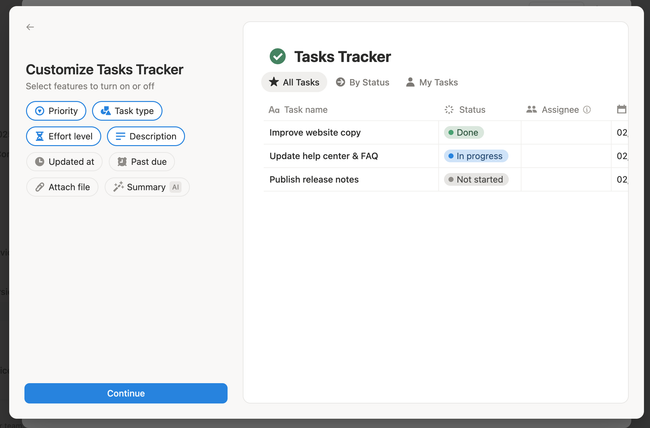Click the info icon beside Assignee

(x=587, y=110)
